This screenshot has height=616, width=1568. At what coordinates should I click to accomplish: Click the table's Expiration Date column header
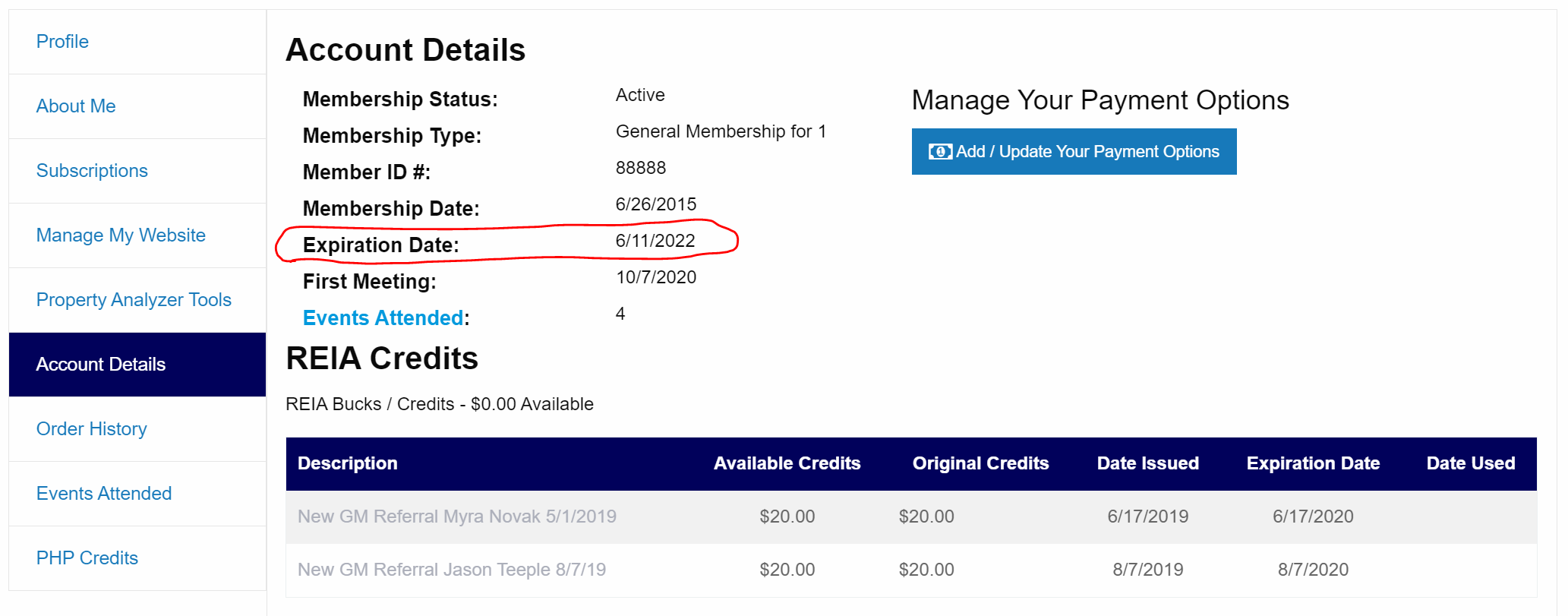coord(1313,463)
